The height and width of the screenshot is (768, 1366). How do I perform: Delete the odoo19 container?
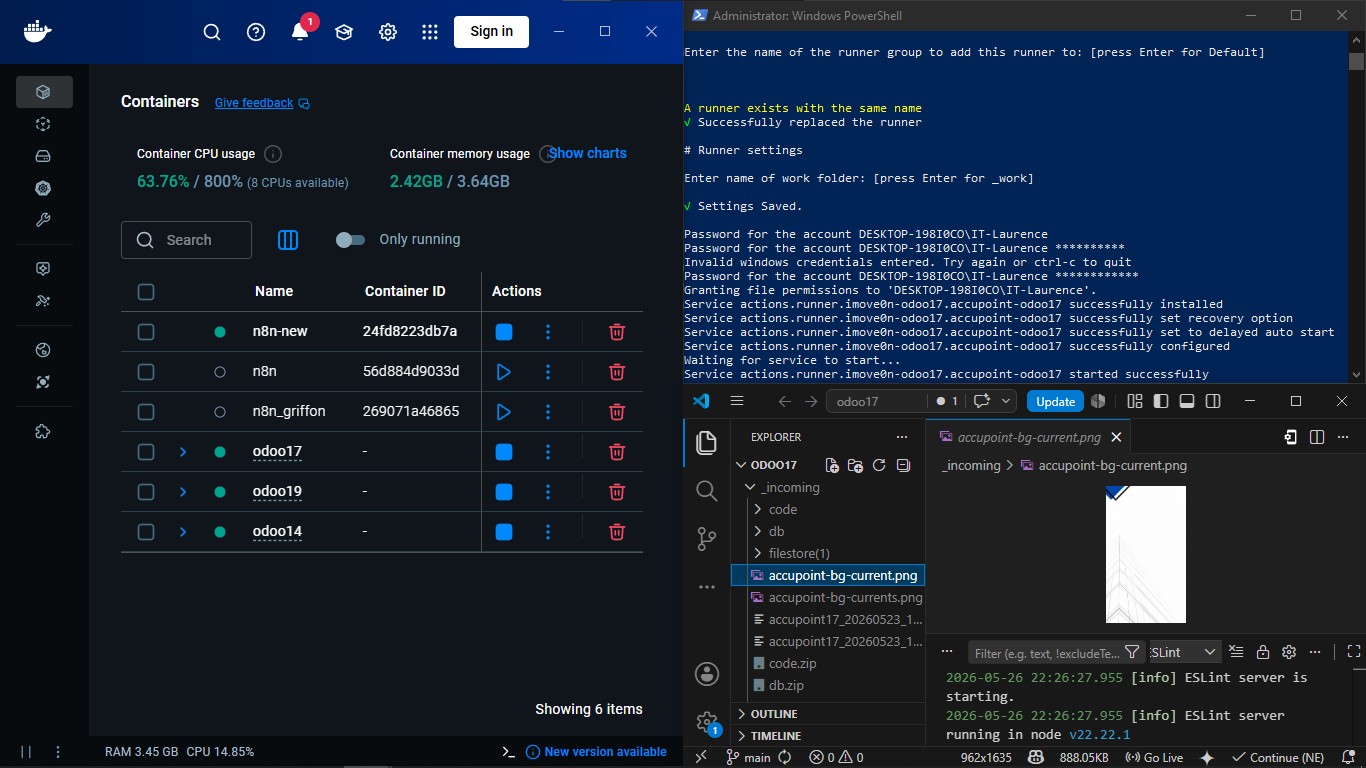click(617, 492)
